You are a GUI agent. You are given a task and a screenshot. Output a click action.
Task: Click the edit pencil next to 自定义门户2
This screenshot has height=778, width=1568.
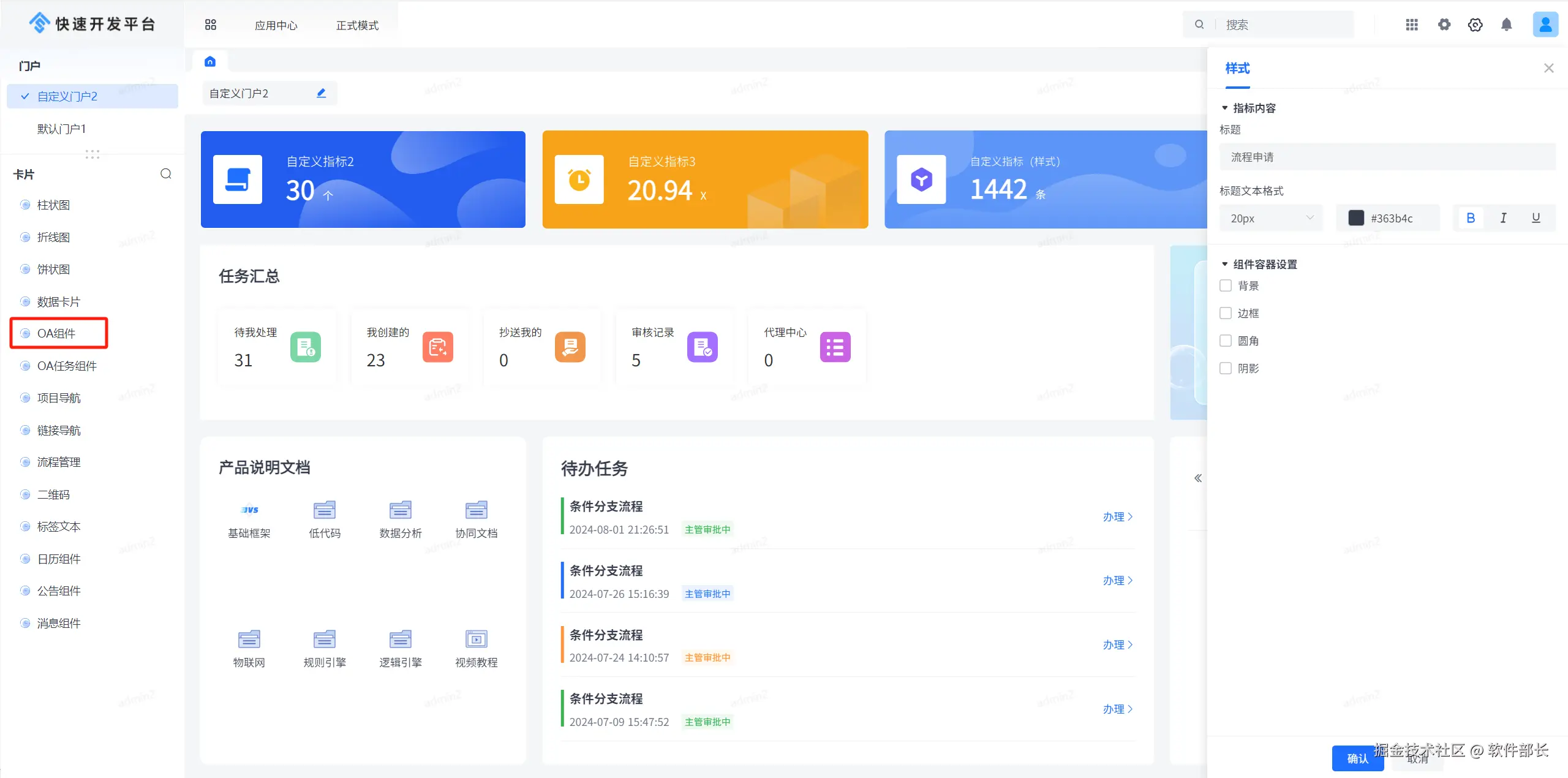321,93
